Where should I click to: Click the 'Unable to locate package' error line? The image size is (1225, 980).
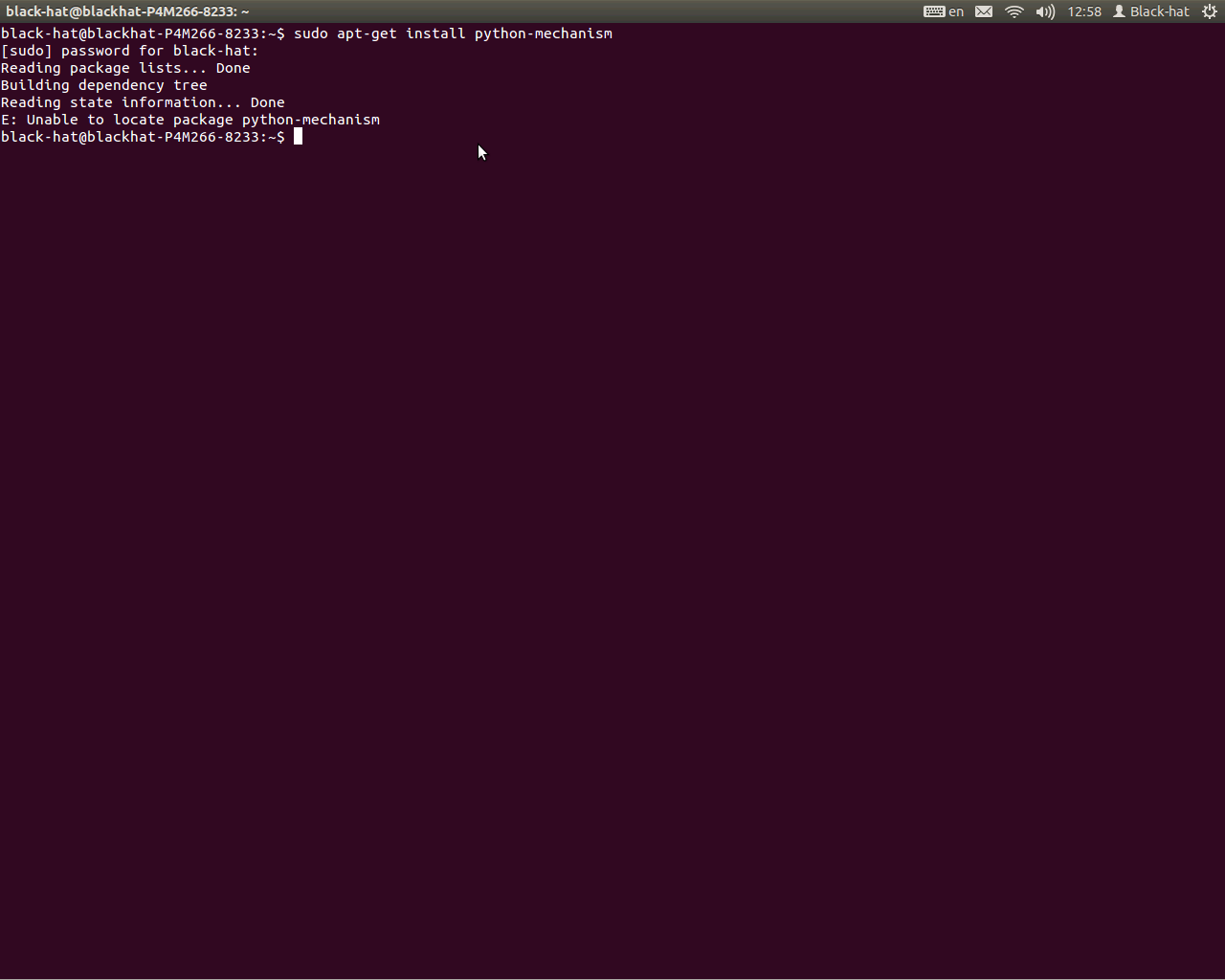(190, 120)
